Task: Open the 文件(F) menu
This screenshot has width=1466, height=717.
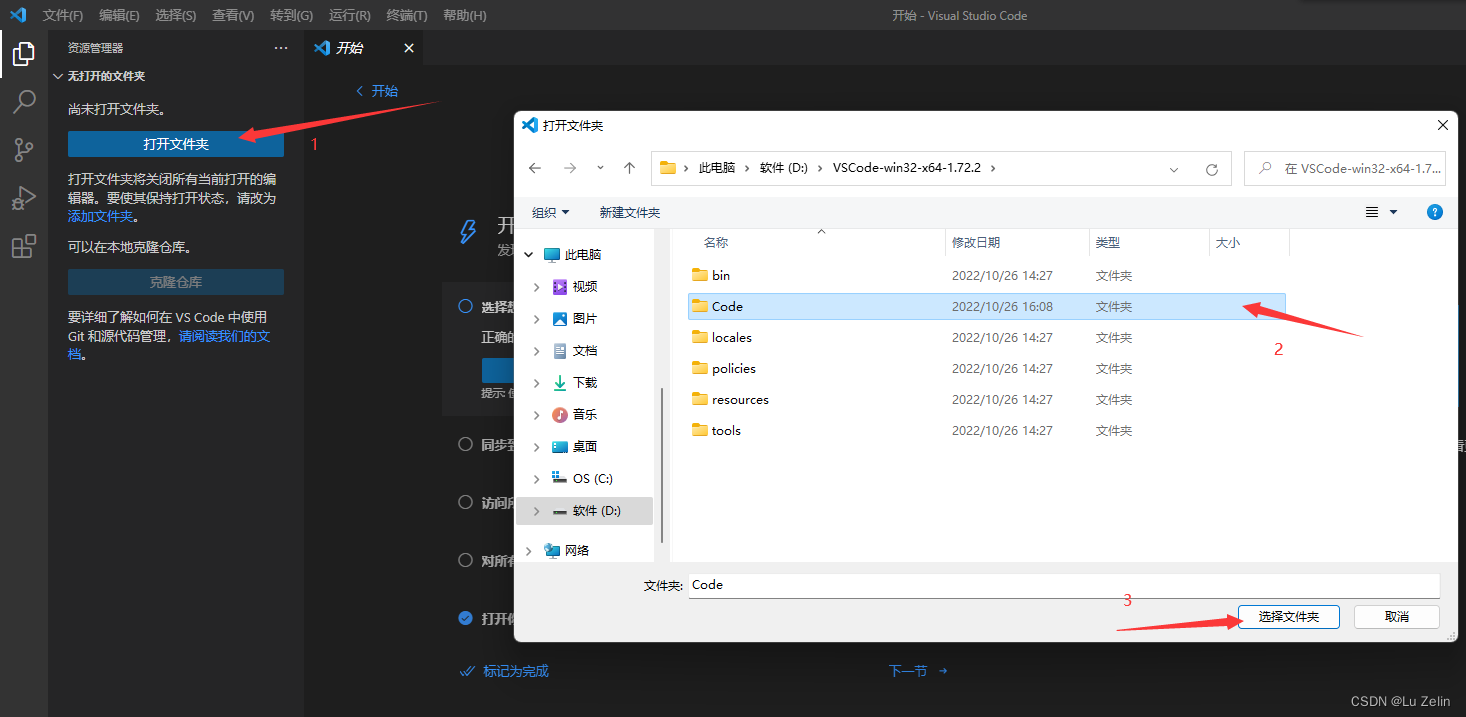Action: pos(63,15)
